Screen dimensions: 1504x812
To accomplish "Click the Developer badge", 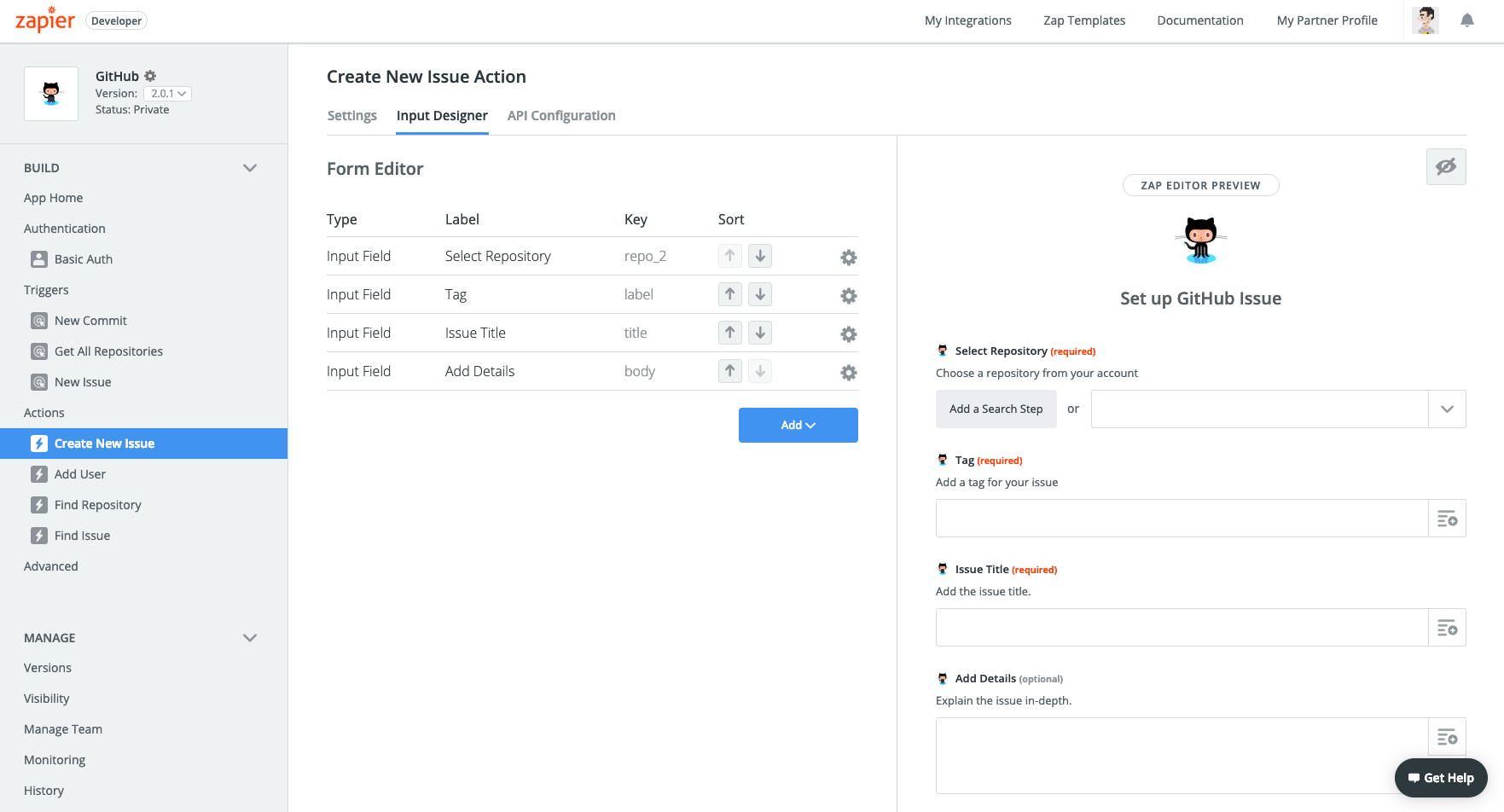I will [117, 21].
